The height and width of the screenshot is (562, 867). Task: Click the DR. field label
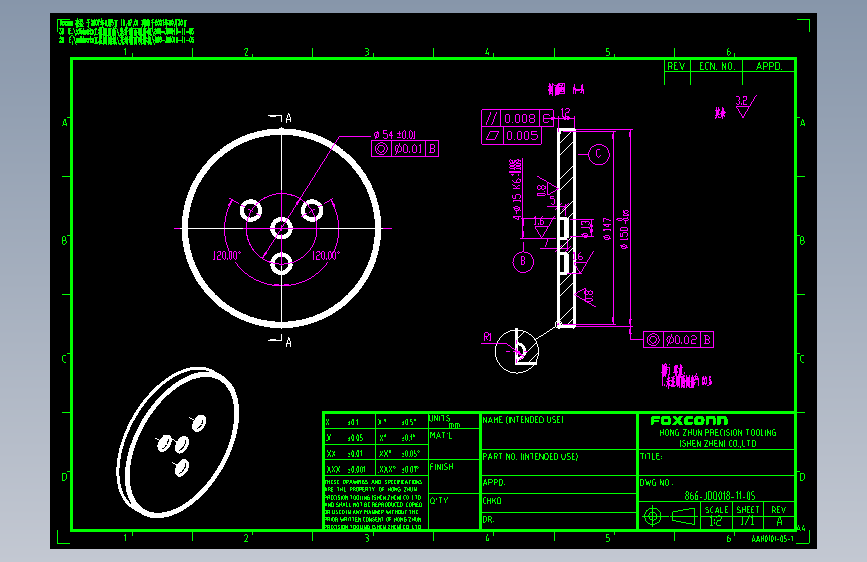[488, 519]
